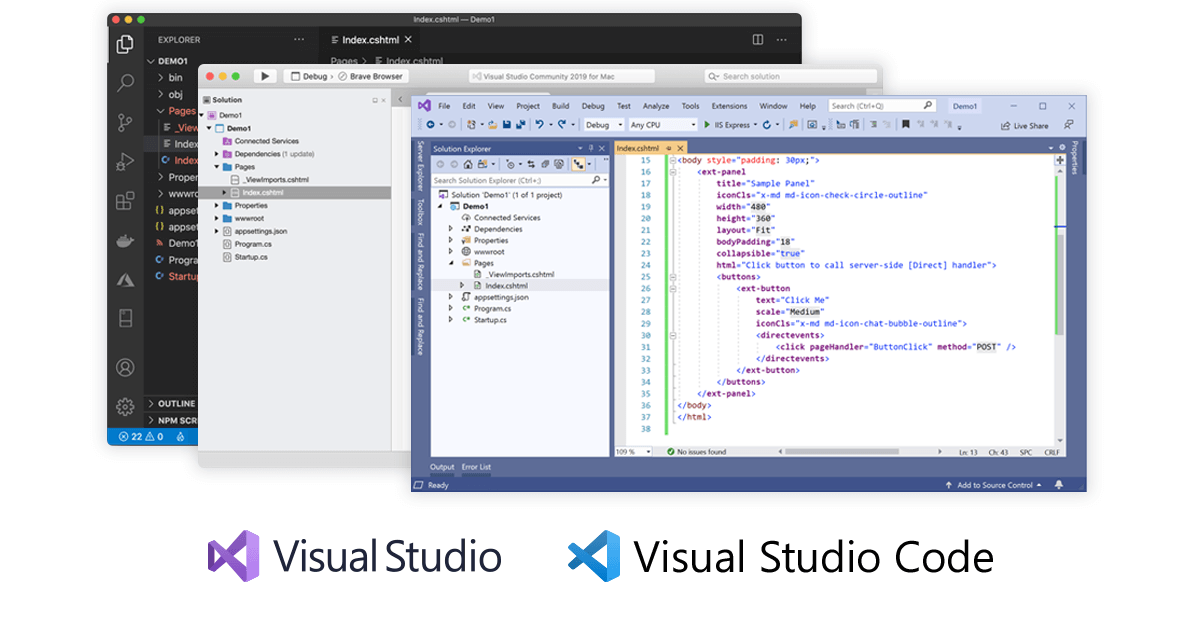The image size is (1200, 628).
Task: Open Manage gear in VS Code activity bar
Action: point(125,406)
